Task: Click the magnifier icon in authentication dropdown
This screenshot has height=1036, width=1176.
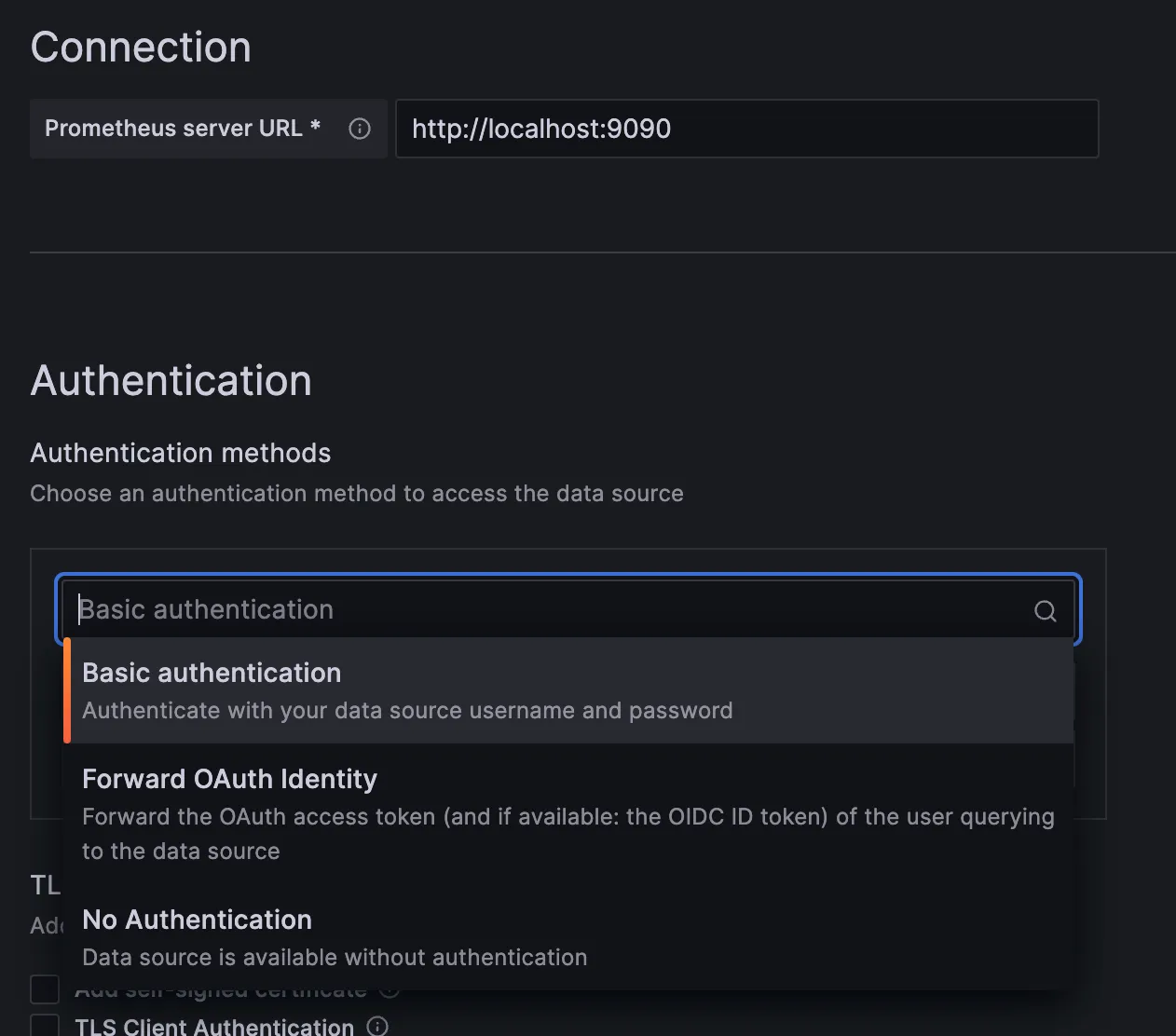Action: 1045,610
